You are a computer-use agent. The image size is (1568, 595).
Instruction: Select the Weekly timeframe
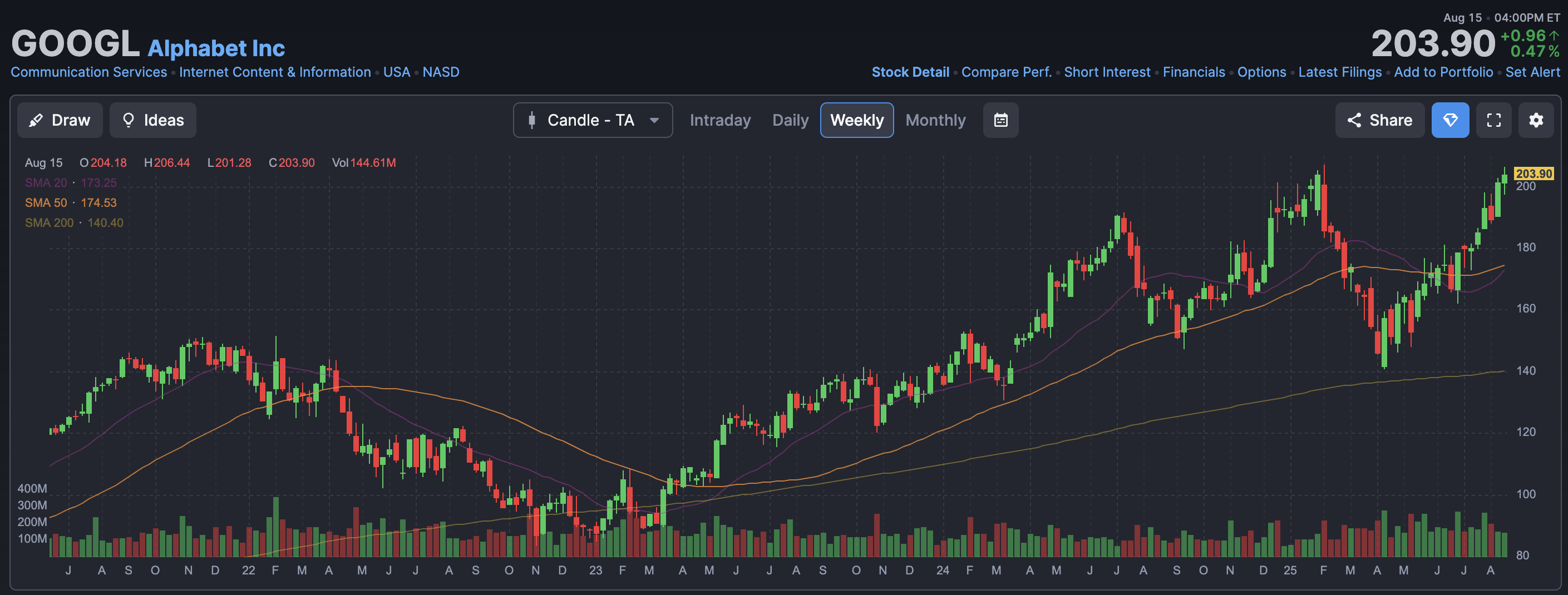(x=856, y=120)
